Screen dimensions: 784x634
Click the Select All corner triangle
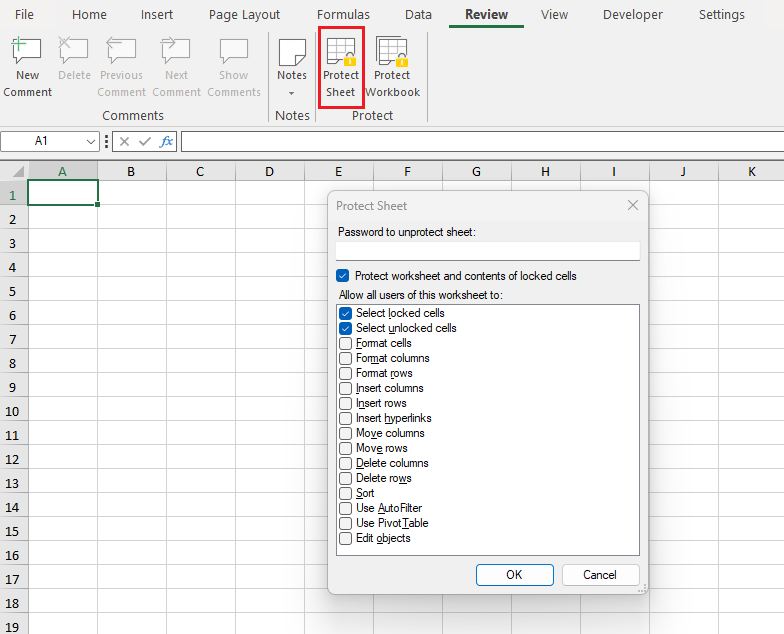click(x=18, y=172)
